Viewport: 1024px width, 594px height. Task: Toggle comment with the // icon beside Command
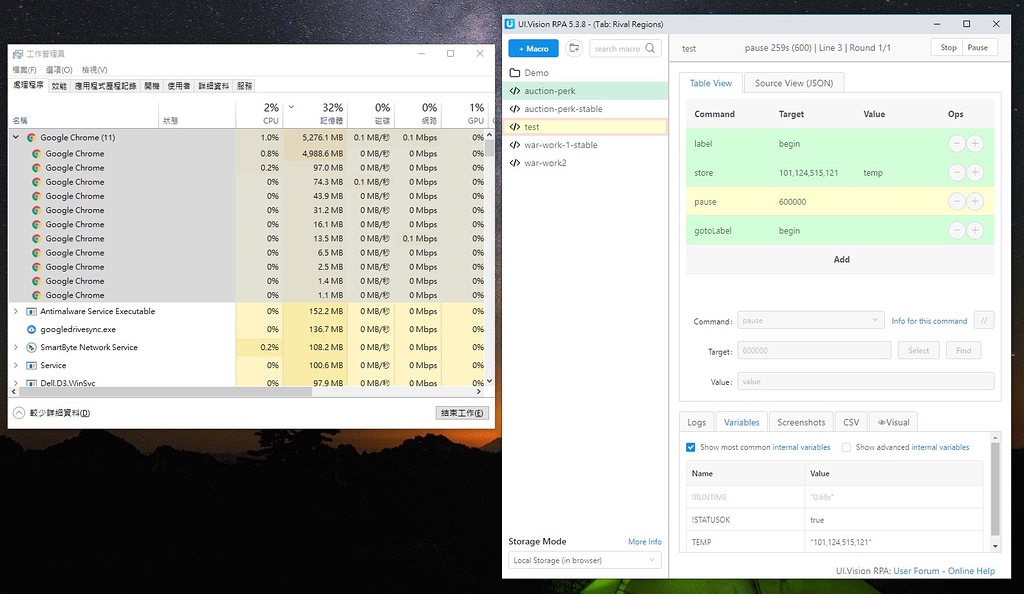click(x=984, y=320)
